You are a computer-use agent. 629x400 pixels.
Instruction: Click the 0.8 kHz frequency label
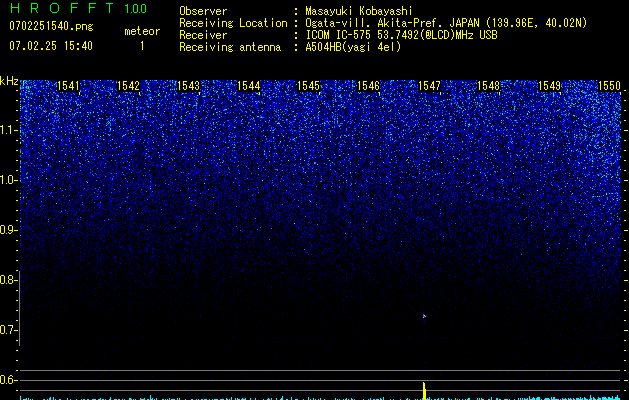8,280
